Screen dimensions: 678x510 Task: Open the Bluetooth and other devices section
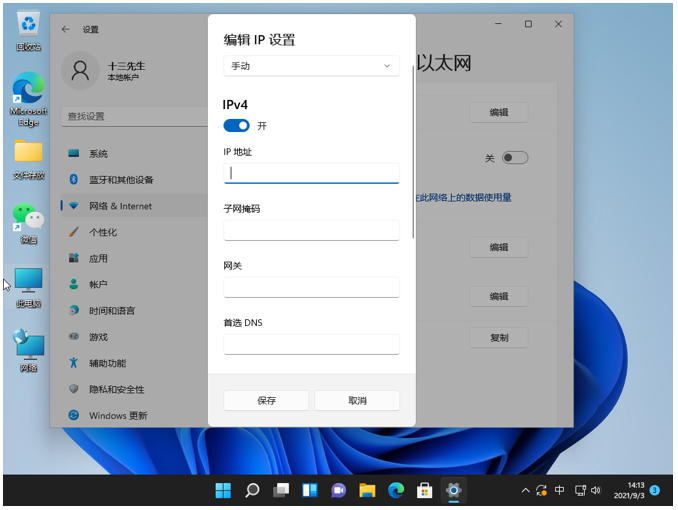(x=120, y=180)
